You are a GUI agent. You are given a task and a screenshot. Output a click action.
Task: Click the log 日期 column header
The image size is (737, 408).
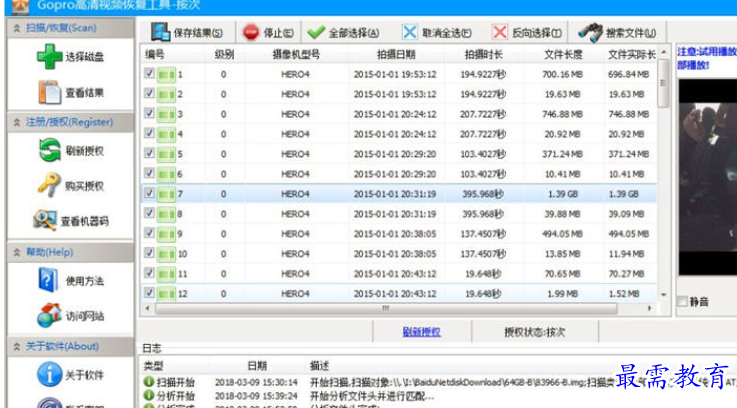(257, 365)
